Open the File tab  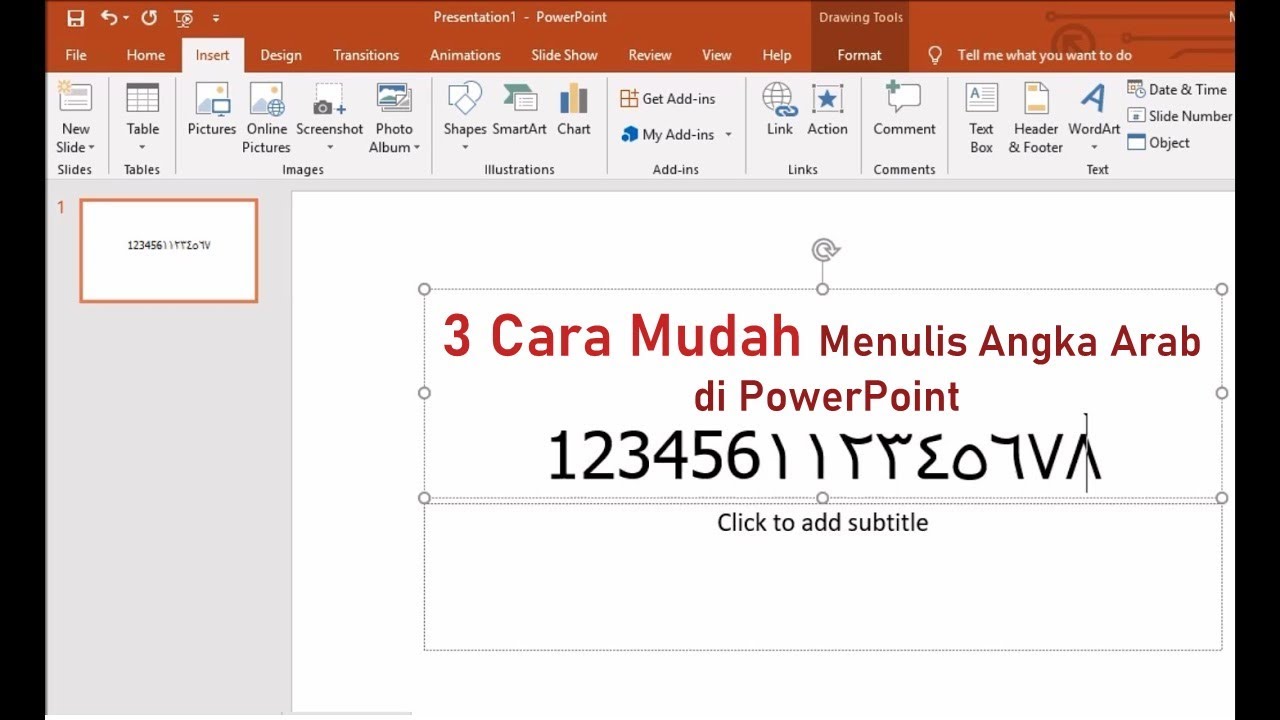tap(76, 55)
